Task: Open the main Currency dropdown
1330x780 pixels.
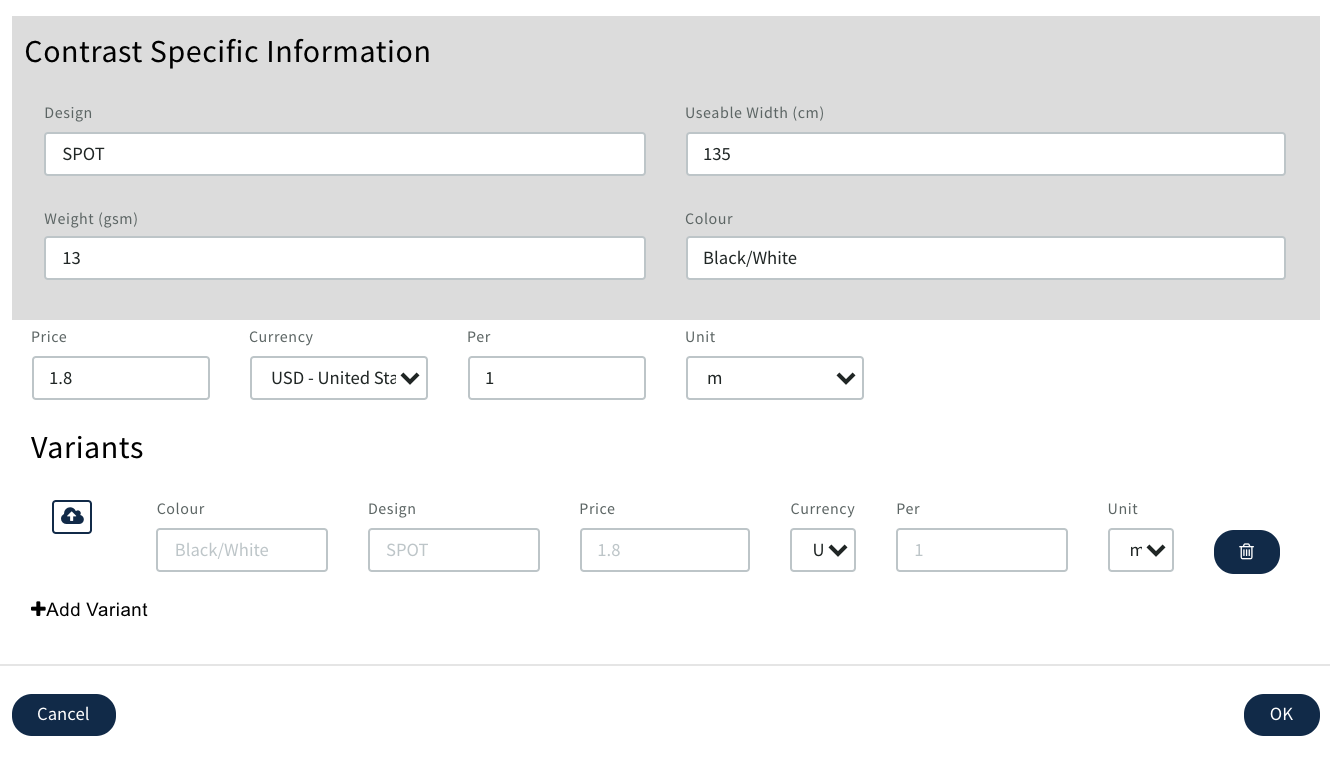Action: tap(339, 378)
